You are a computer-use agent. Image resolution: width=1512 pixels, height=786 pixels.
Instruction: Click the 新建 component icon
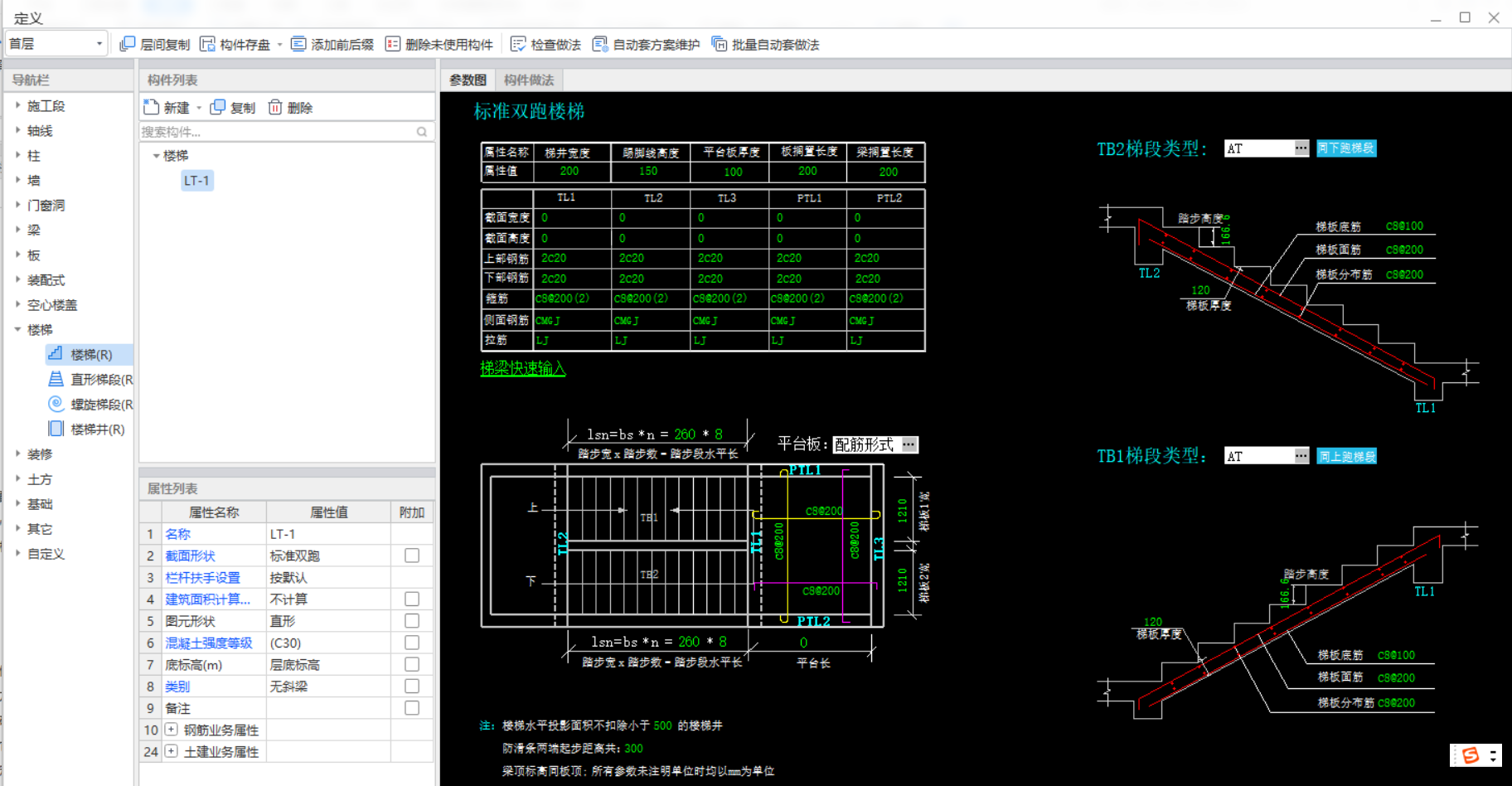(151, 107)
